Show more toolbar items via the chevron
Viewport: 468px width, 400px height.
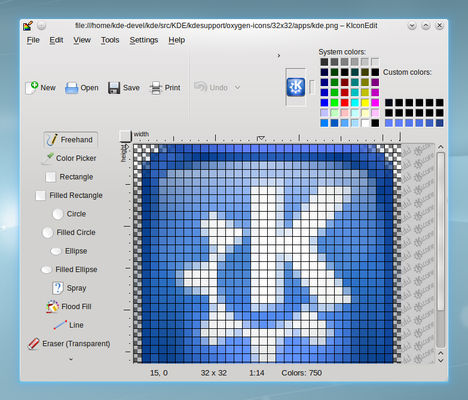click(279, 56)
